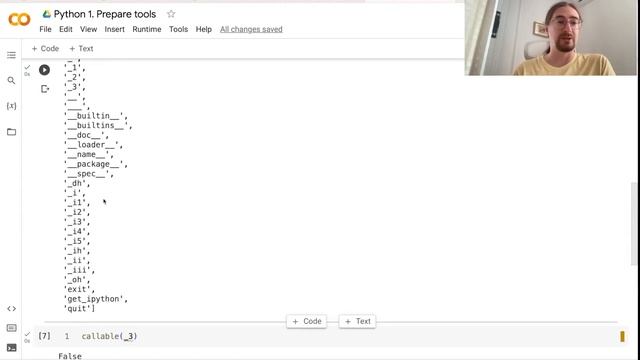Viewport: 640px width, 360px height.
Task: Click the '__name__' output line
Action: click(x=89, y=154)
